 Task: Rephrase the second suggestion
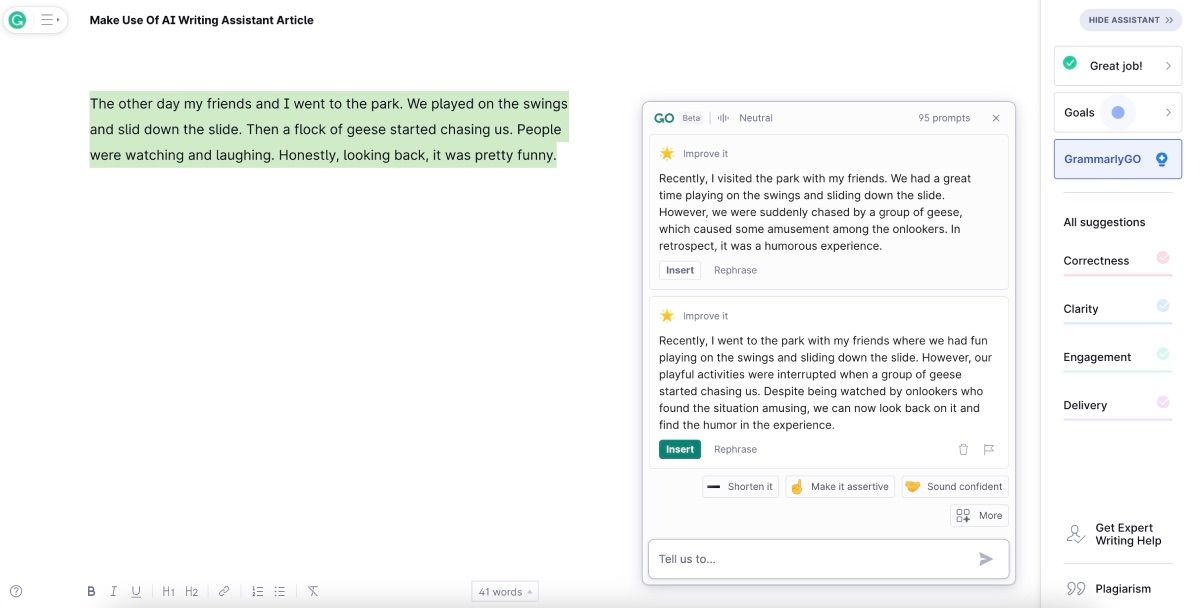tap(735, 450)
